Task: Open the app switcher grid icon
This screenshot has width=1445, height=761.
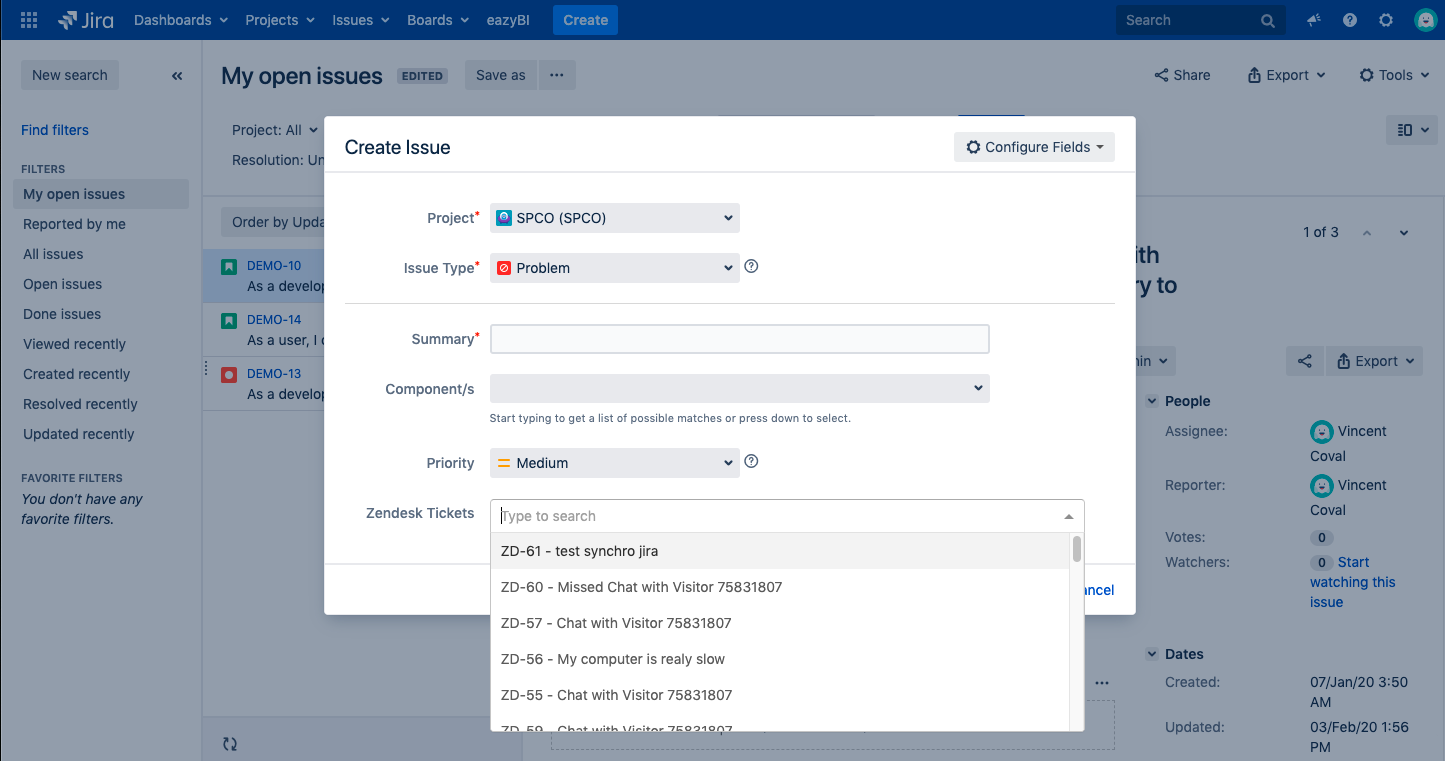Action: [29, 20]
